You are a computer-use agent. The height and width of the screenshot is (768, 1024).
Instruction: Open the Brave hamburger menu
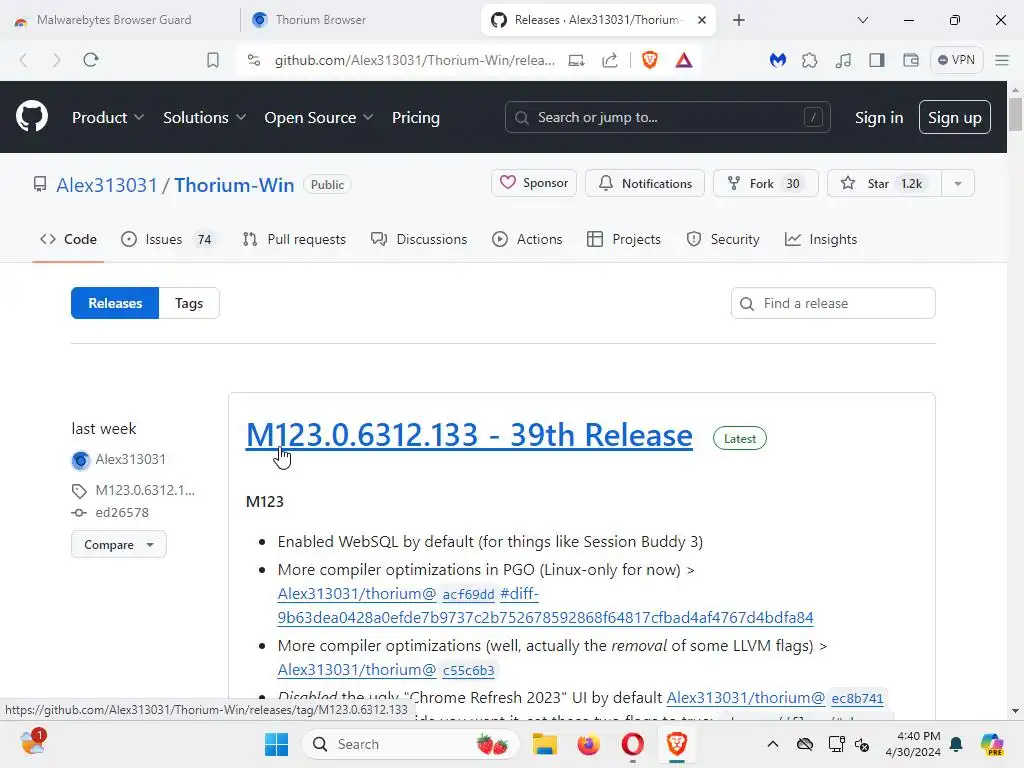pyautogui.click(x=1002, y=60)
